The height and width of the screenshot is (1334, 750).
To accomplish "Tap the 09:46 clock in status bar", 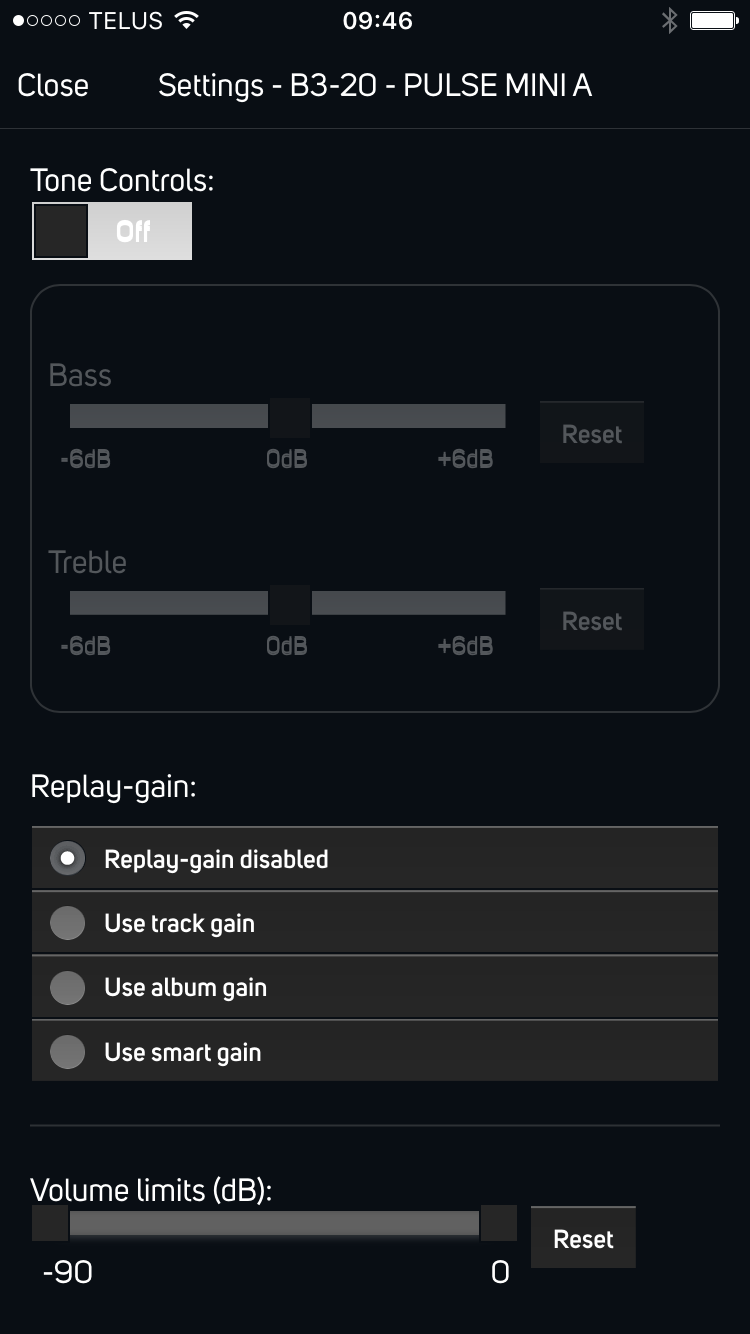I will [x=377, y=20].
